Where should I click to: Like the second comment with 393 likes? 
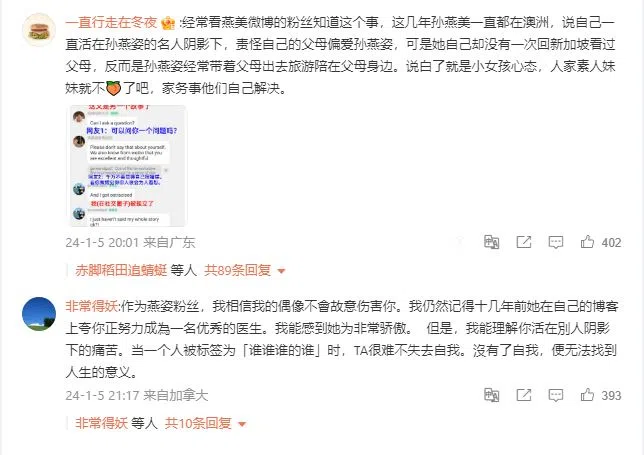[587, 395]
